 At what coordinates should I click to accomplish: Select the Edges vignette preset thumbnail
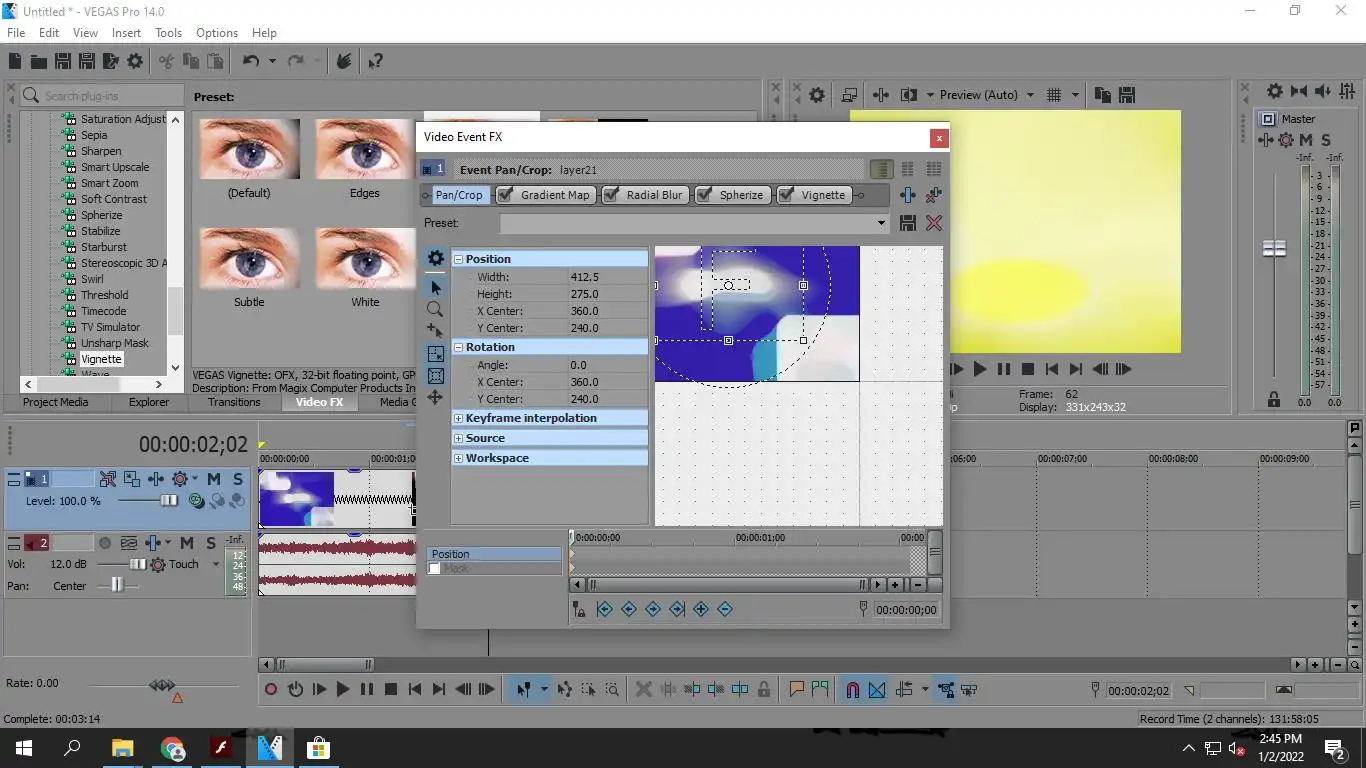click(365, 150)
